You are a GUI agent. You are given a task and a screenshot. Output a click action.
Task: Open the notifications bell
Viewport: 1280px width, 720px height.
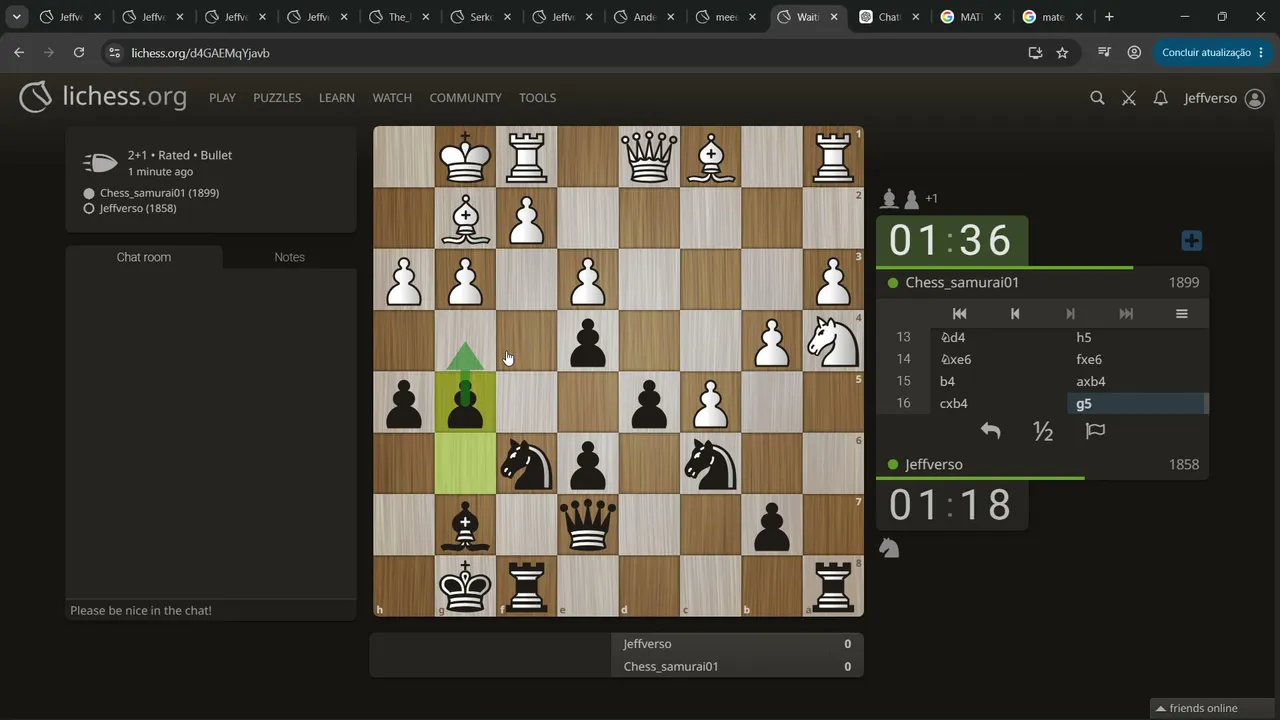point(1160,98)
